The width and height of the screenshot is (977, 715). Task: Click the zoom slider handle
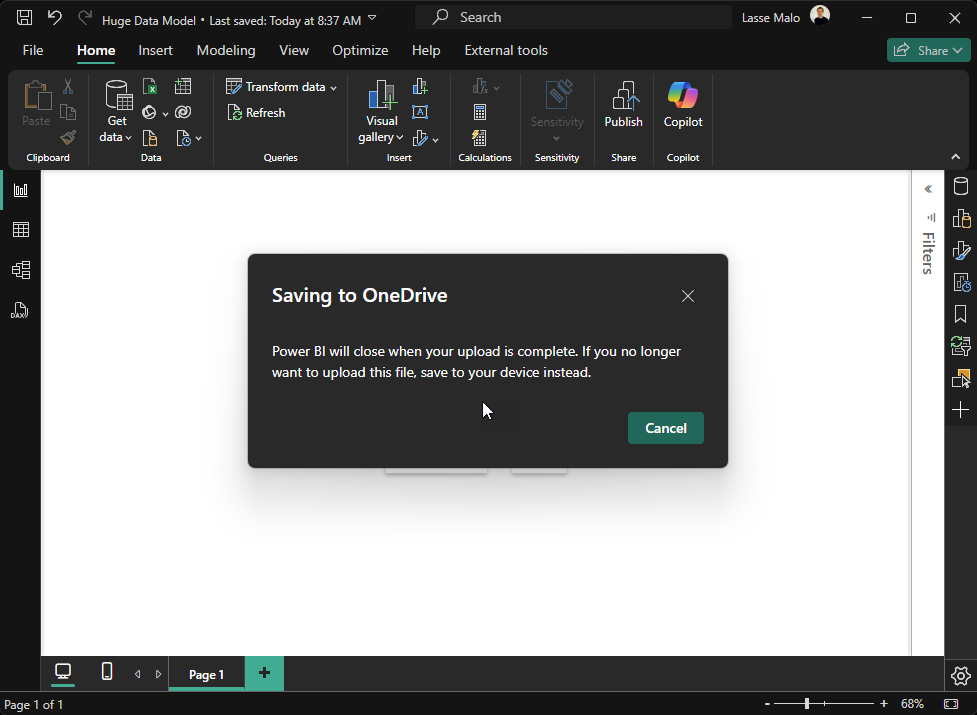pos(807,704)
